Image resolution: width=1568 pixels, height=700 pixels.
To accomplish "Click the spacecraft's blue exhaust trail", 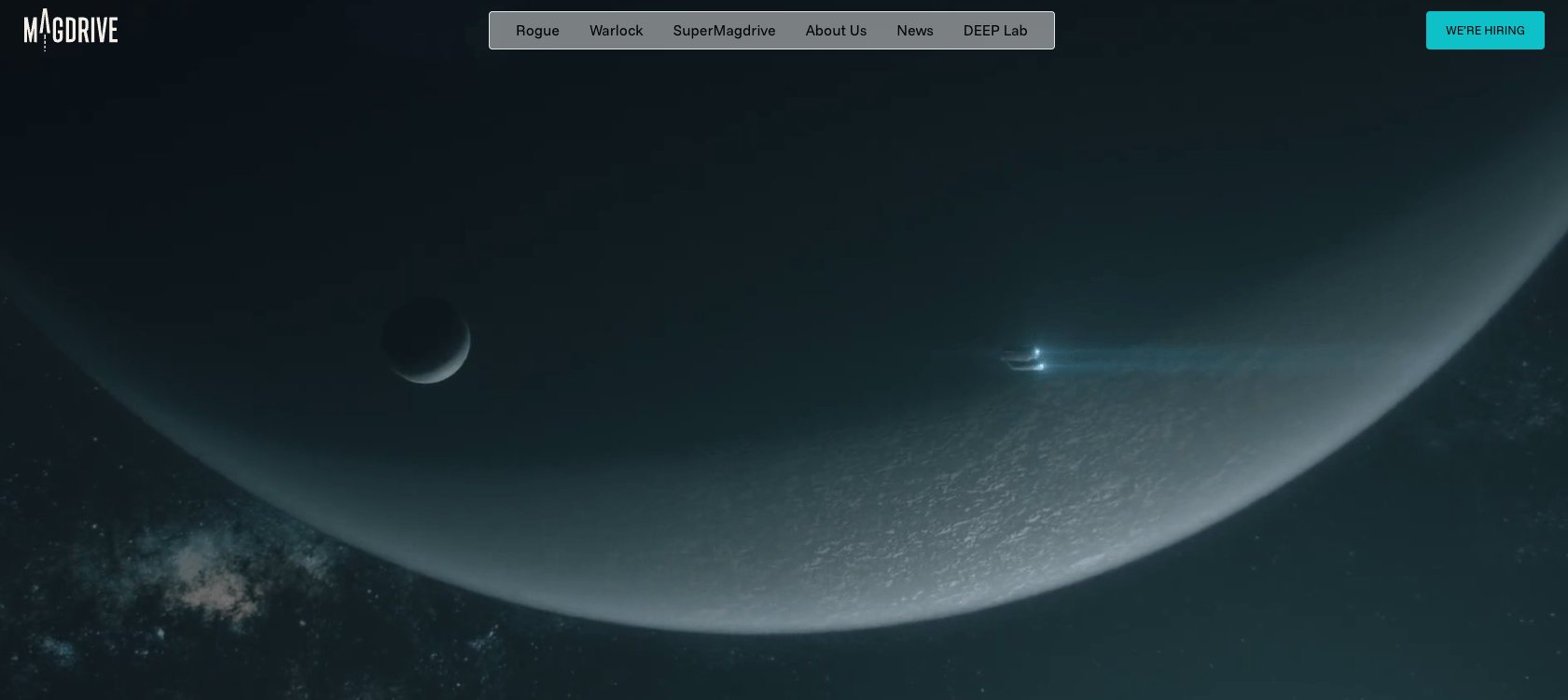I will tap(1147, 357).
